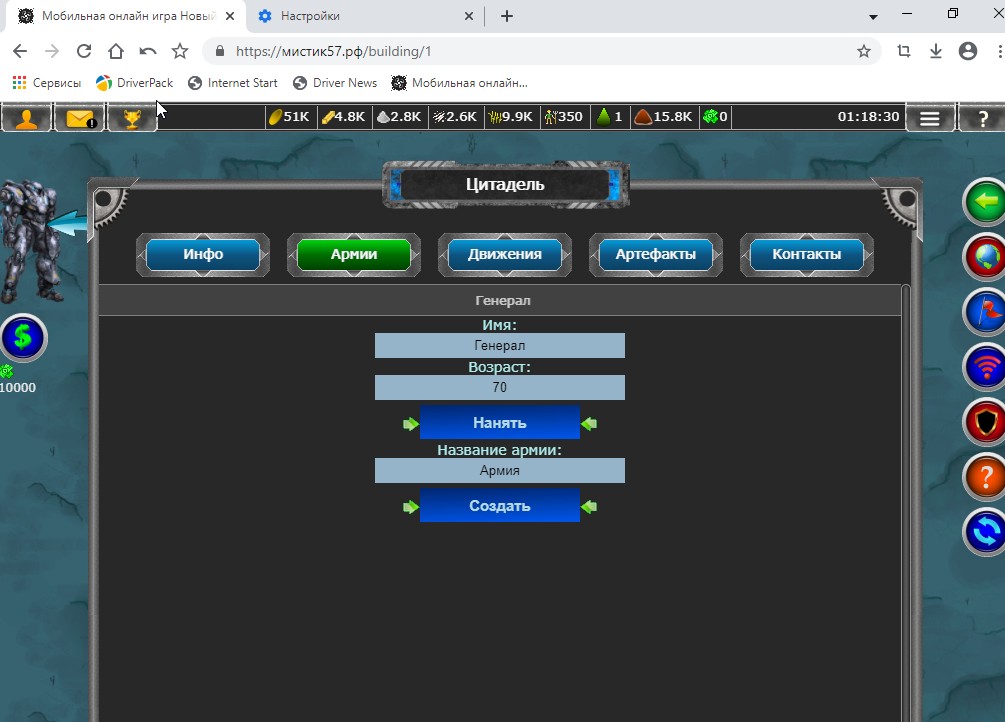Click the red flag round icon
The width and height of the screenshot is (1005, 722).
(x=985, y=313)
